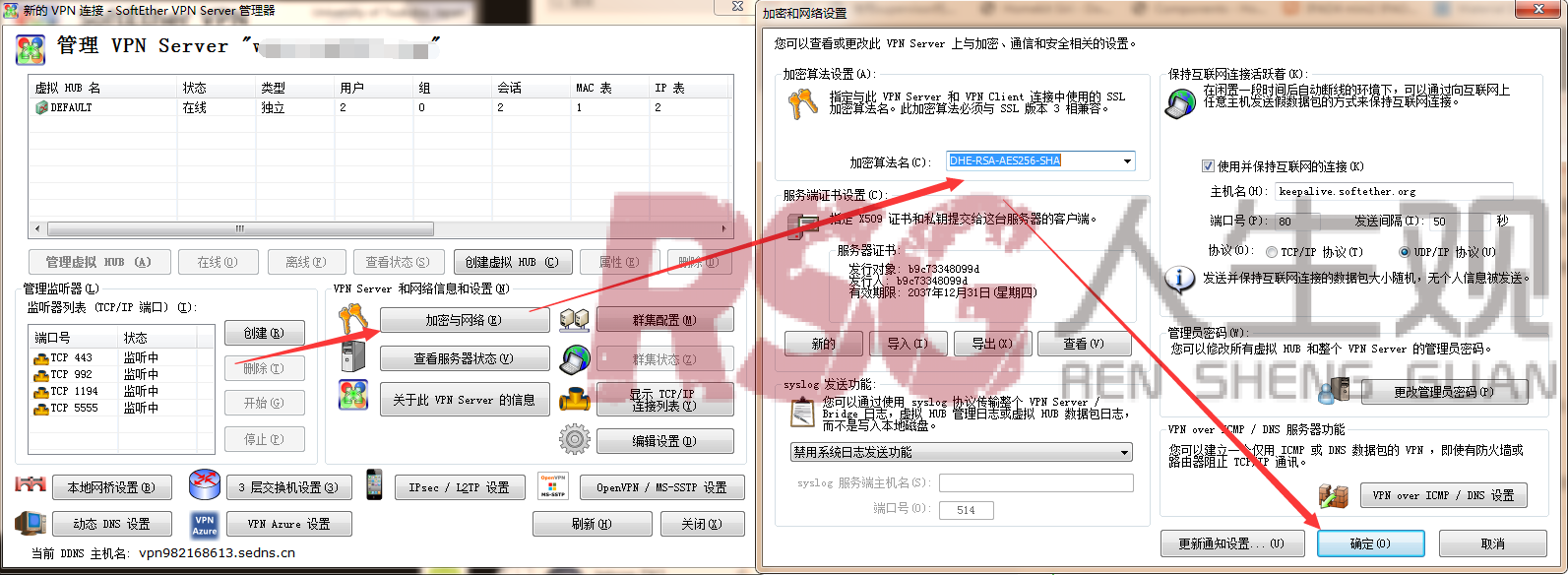Click 查看服务器状态 button
Screen dimensions: 1568x575
point(465,358)
